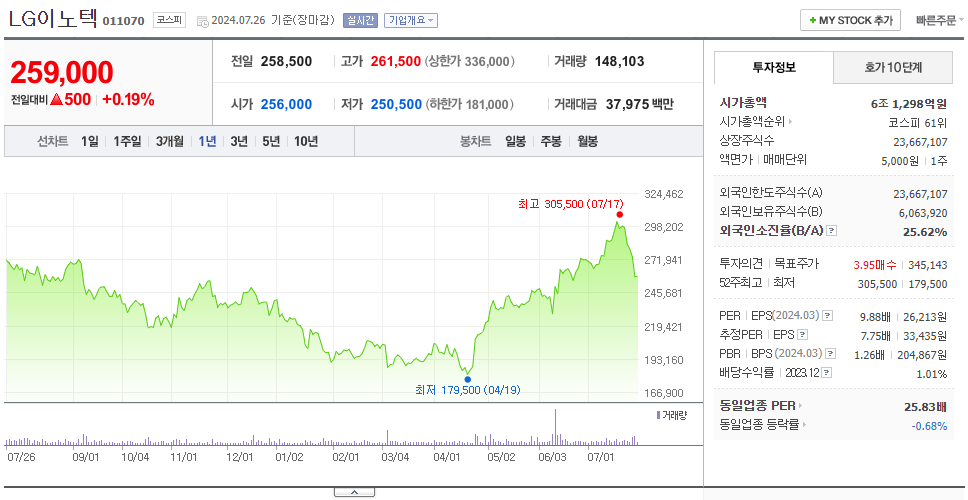
Task: Click the 외국인소진율 value 25.62%
Action: tap(925, 231)
